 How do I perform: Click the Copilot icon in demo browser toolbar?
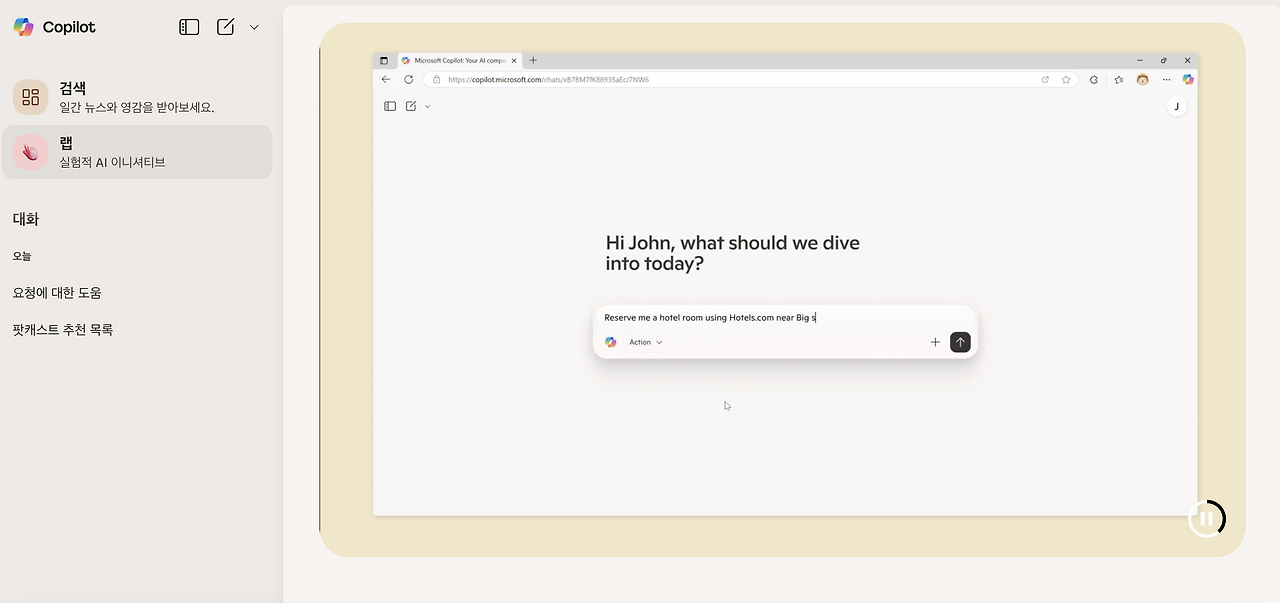tap(1188, 79)
